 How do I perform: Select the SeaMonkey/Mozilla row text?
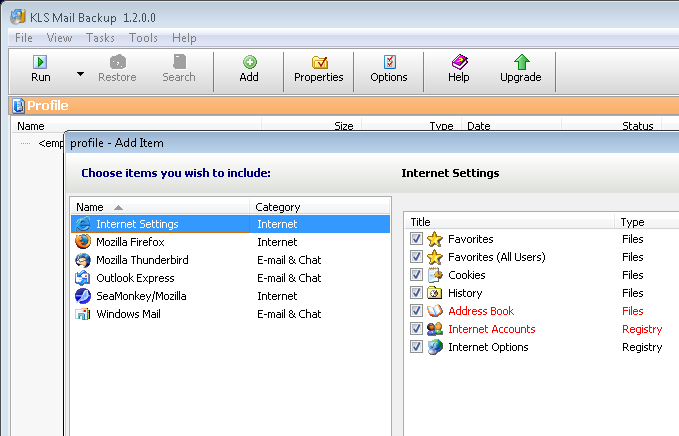coord(141,296)
